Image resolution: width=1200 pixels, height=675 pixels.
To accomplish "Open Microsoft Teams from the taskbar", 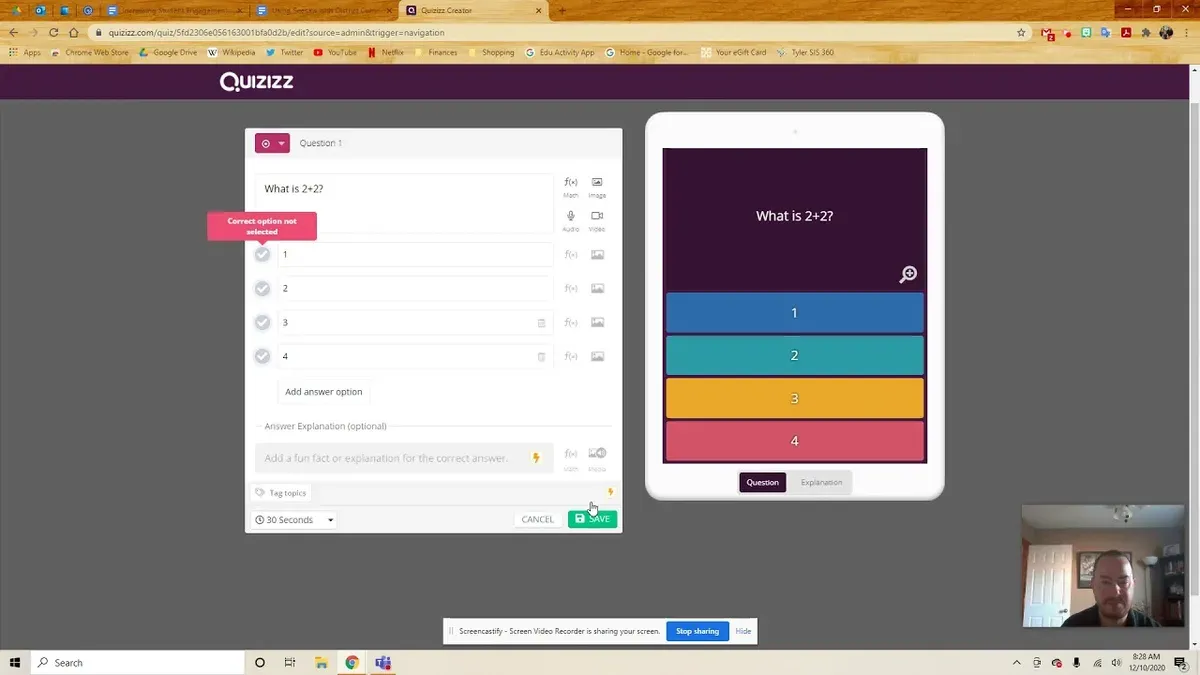I will (383, 662).
